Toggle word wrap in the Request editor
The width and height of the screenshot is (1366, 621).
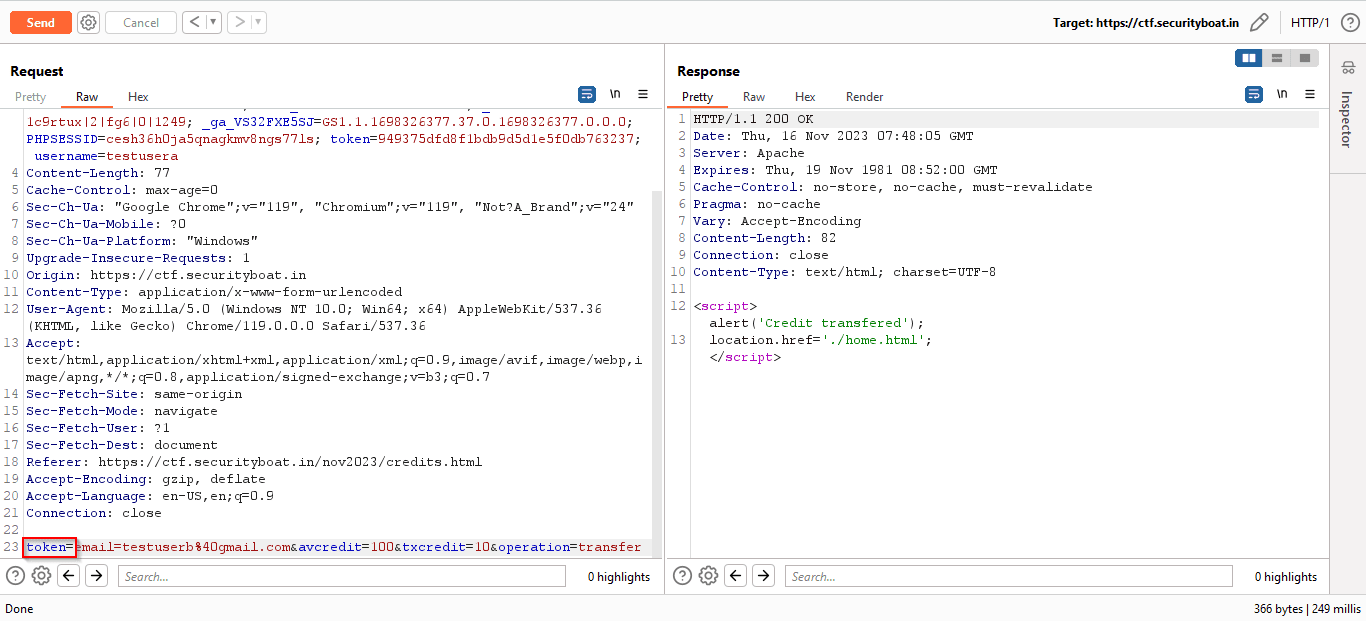pyautogui.click(x=587, y=94)
